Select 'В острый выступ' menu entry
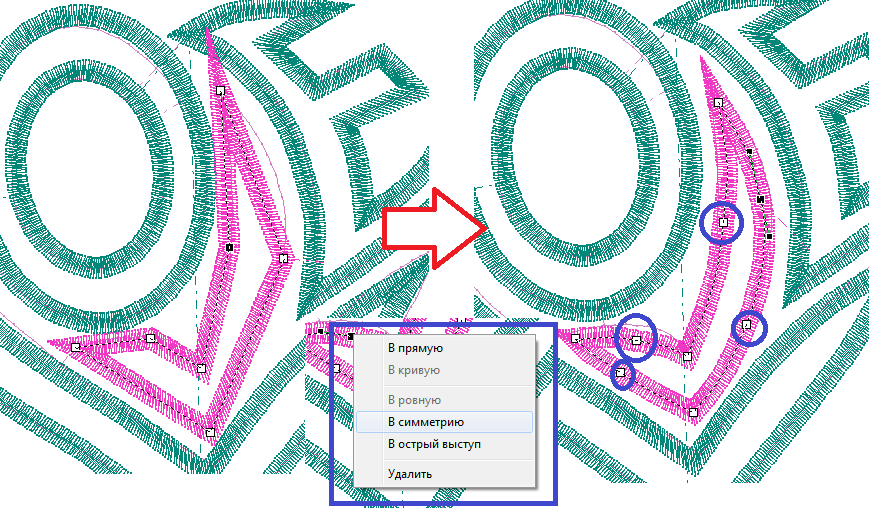Viewport: 871px width, 522px height. 444,444
